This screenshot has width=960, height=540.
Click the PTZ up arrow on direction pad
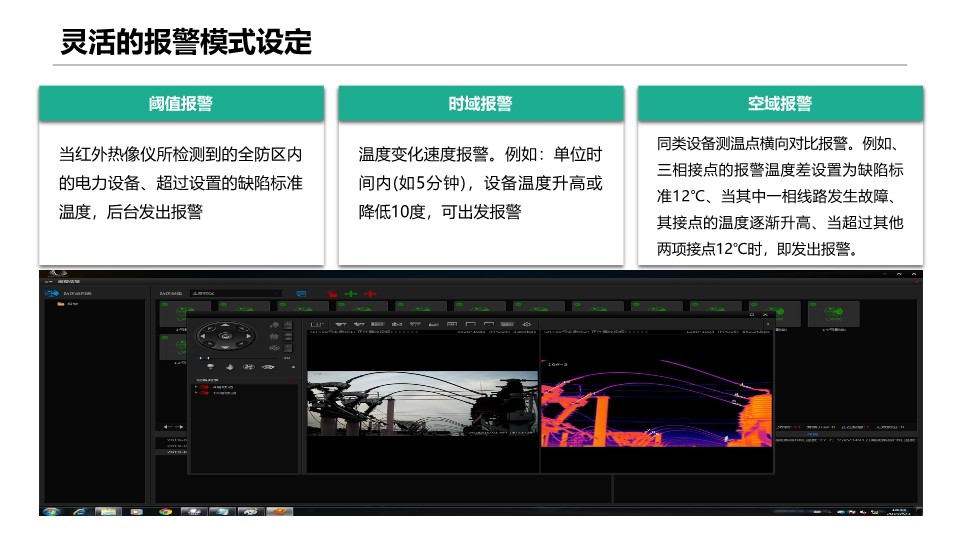[x=226, y=325]
